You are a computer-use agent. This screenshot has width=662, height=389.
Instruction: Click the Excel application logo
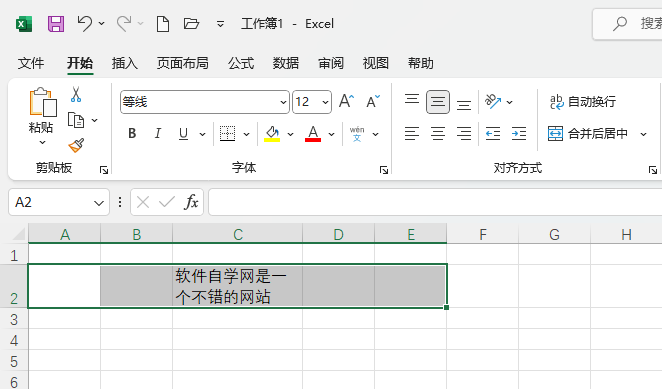[x=24, y=24]
